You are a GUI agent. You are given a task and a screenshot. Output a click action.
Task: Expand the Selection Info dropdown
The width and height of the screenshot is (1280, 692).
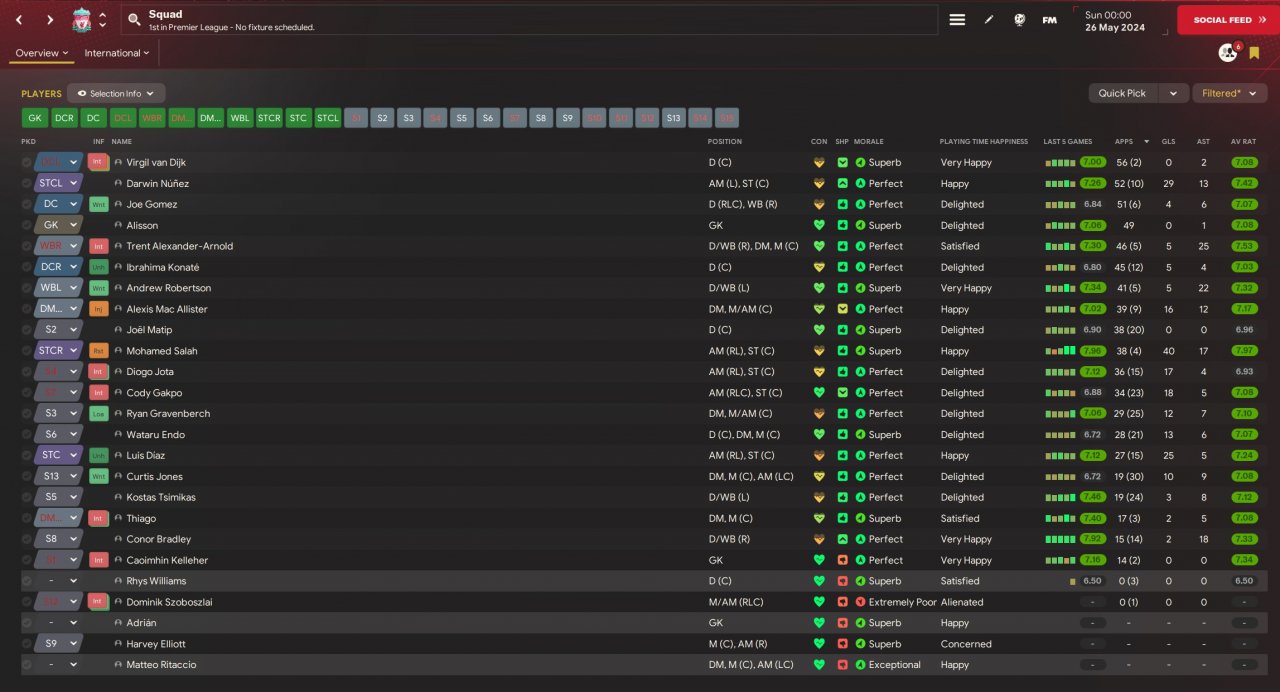[116, 93]
